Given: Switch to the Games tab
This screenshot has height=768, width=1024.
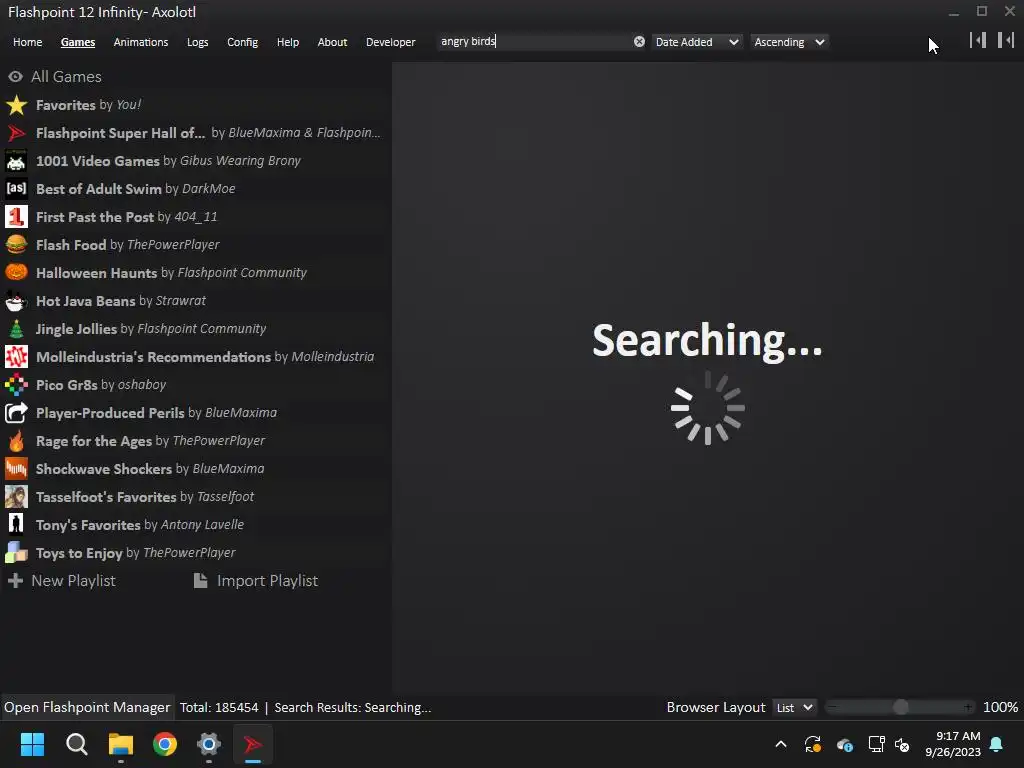Looking at the screenshot, I should [x=78, y=42].
